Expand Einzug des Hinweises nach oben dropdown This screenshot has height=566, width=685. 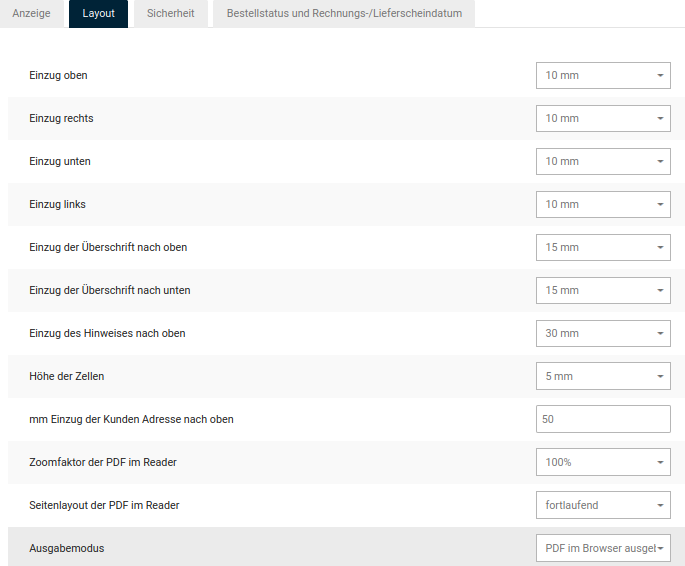pyautogui.click(x=603, y=333)
